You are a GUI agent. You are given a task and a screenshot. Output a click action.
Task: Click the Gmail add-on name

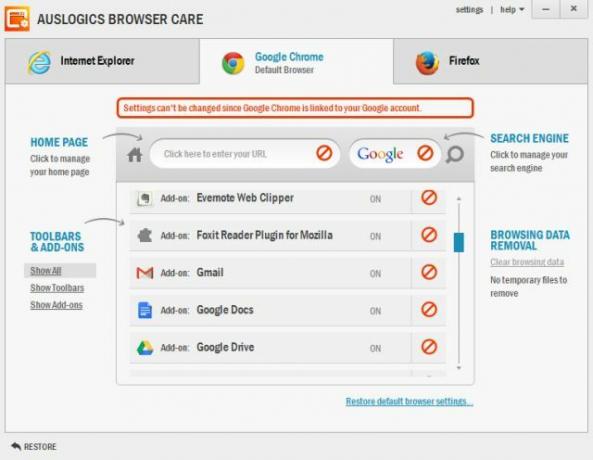click(x=210, y=272)
